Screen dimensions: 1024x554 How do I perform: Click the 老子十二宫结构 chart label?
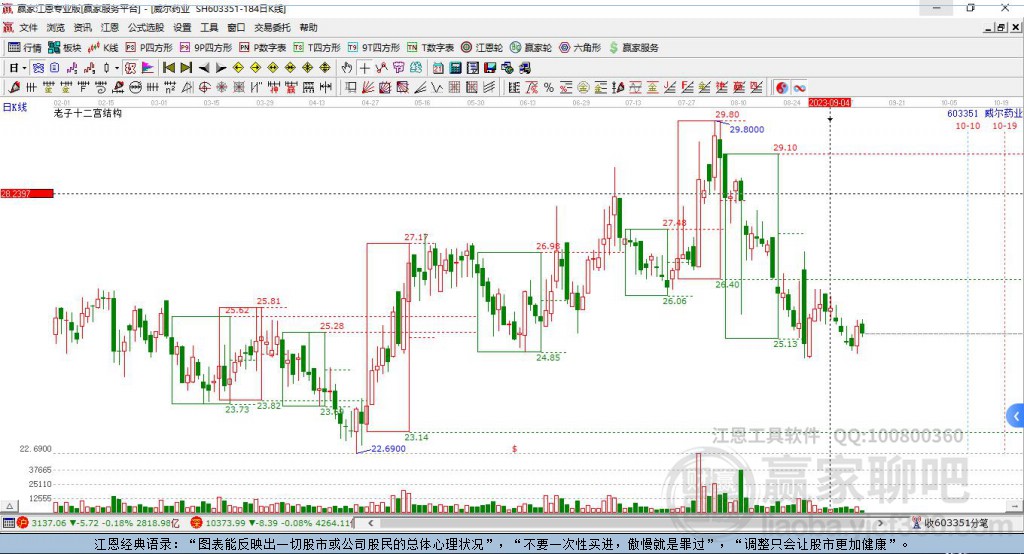[88, 113]
